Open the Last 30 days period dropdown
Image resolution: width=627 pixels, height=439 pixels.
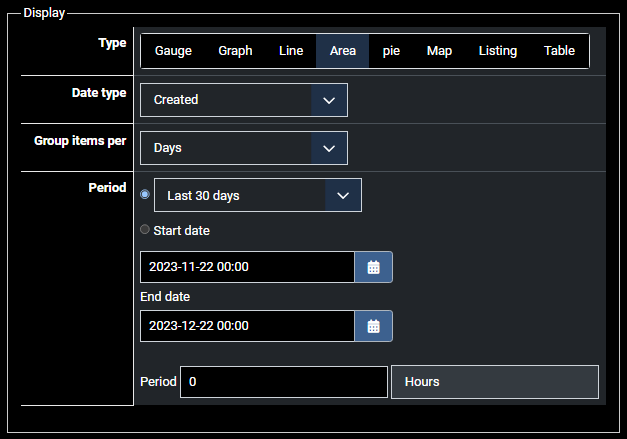point(258,195)
